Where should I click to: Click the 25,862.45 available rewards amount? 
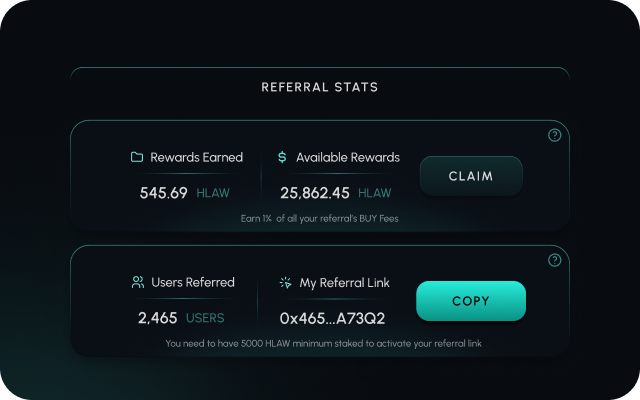pos(315,193)
